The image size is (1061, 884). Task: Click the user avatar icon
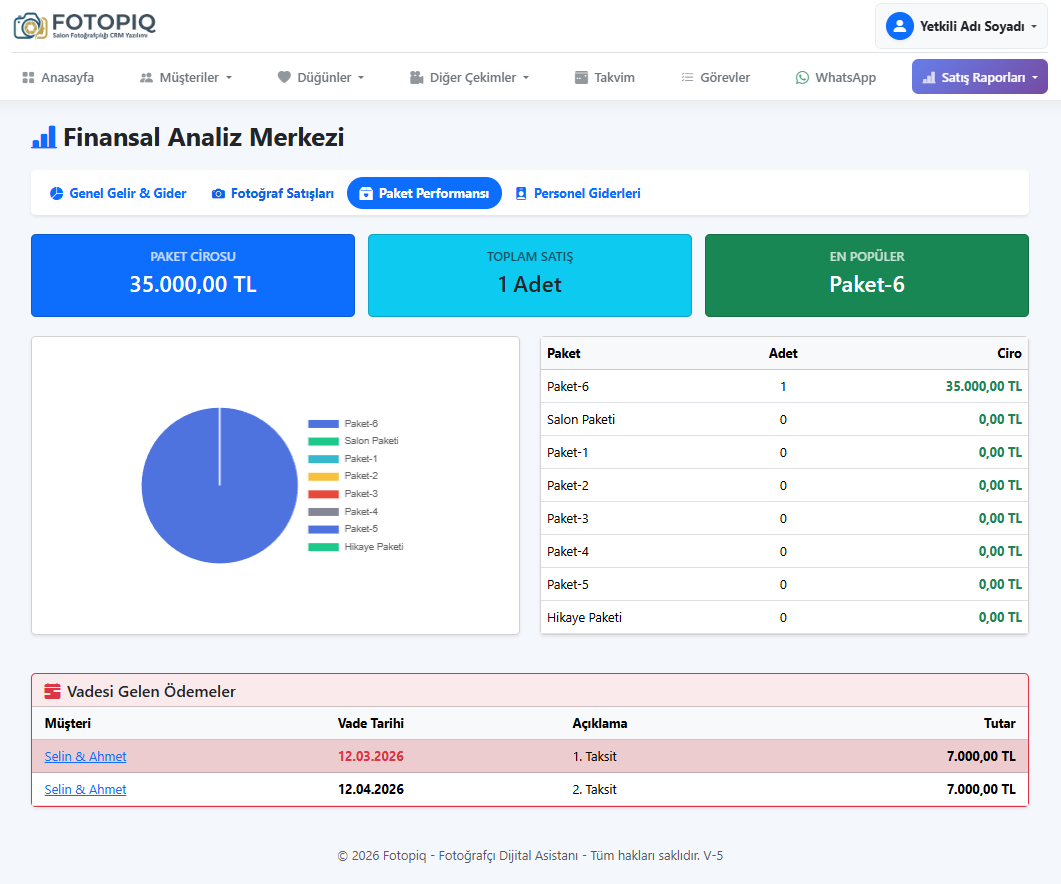[x=899, y=26]
